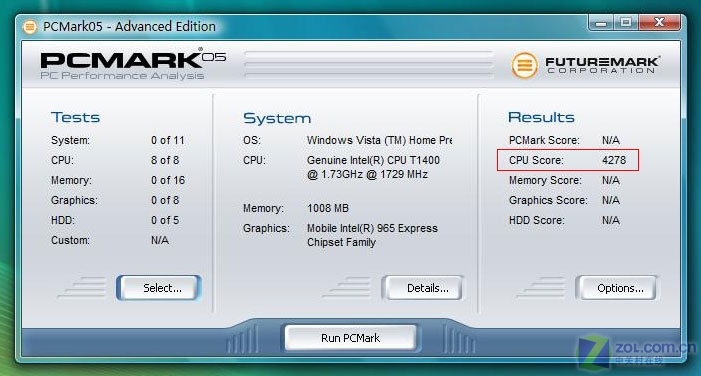
Task: Click the "Graphics:" label in System panel
Action: coord(266,228)
